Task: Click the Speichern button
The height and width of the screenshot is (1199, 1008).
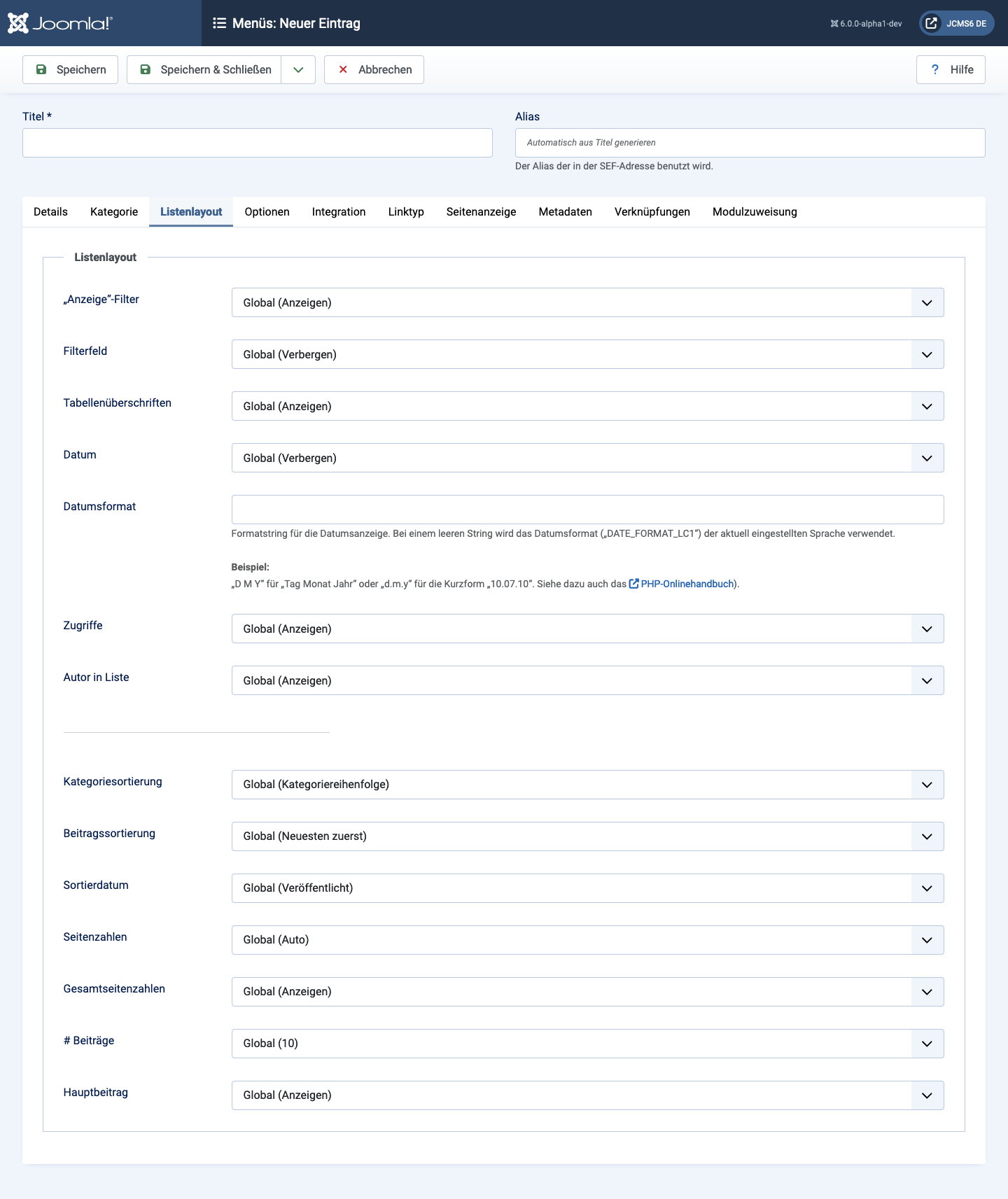Action: (70, 69)
